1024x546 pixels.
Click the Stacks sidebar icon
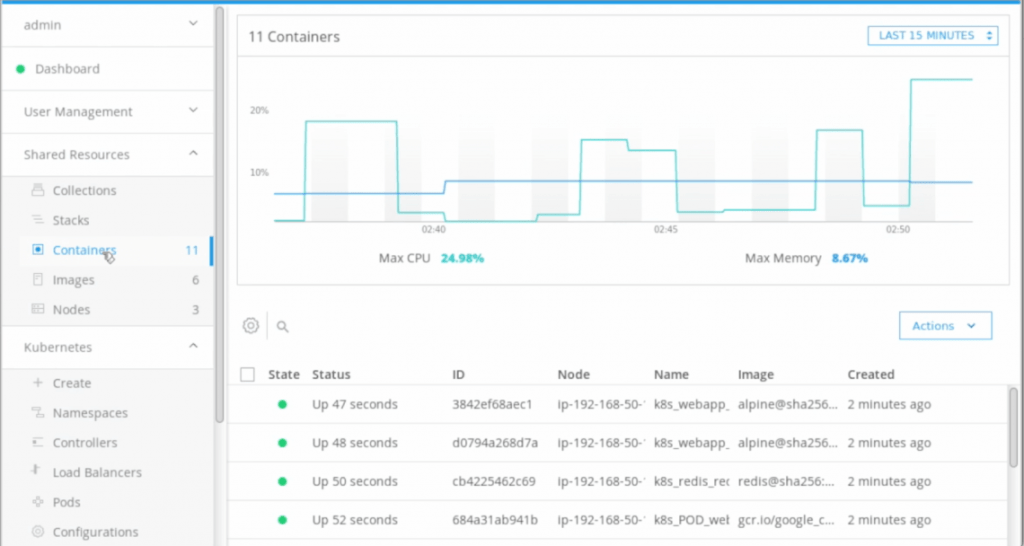(x=38, y=220)
